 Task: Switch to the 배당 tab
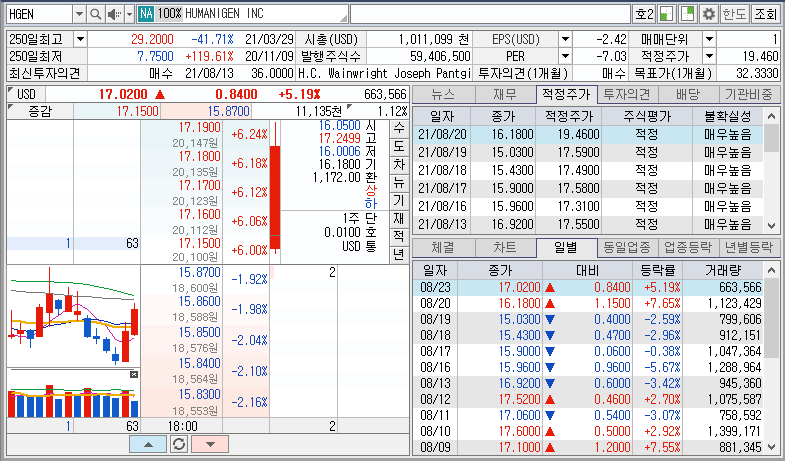click(688, 94)
